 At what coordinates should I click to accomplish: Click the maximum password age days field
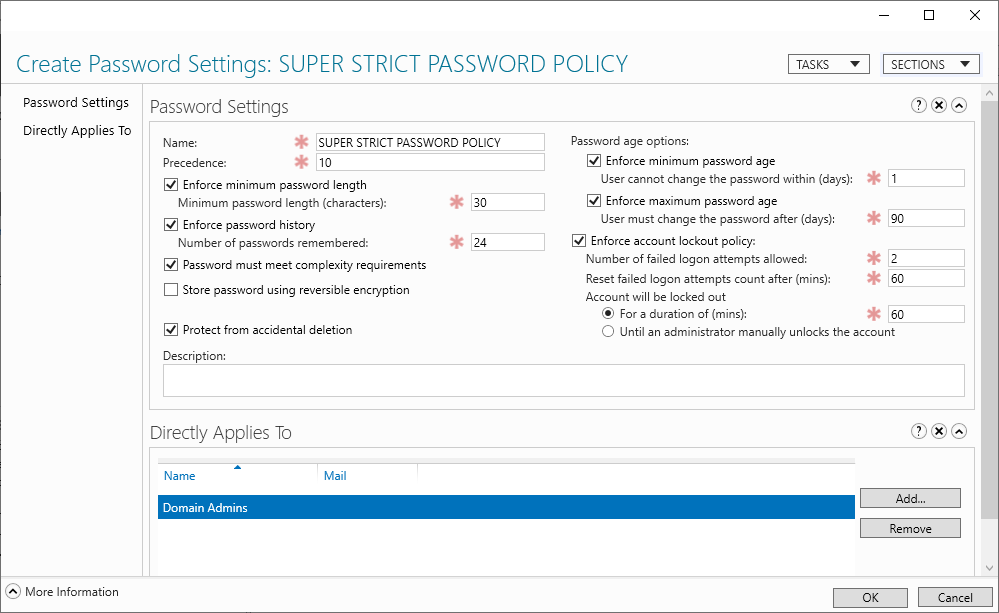coord(926,219)
